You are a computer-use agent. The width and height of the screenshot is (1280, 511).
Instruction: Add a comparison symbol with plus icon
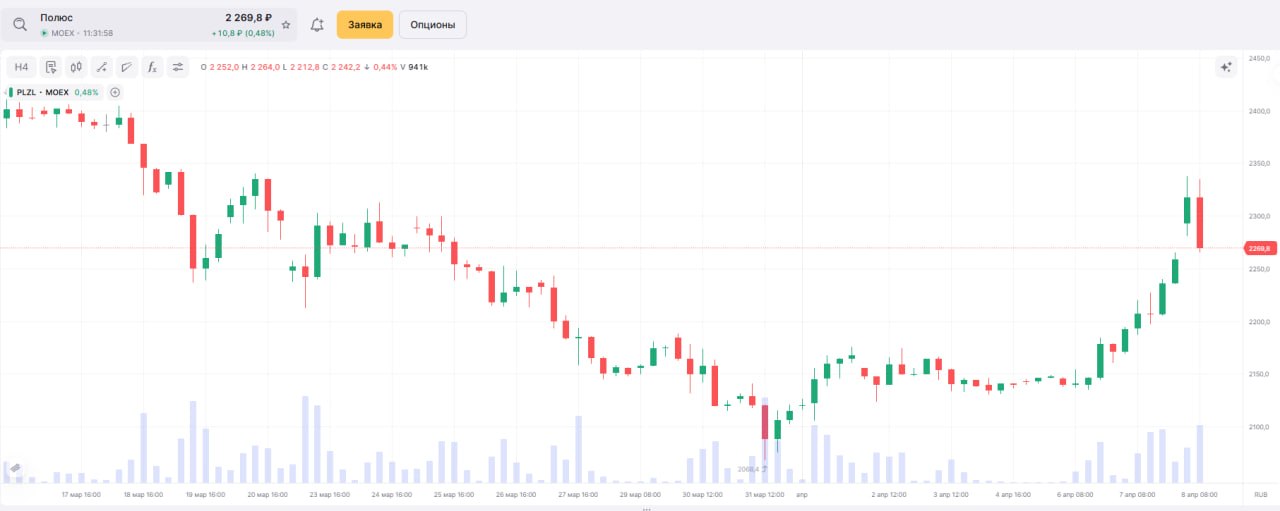pos(115,92)
